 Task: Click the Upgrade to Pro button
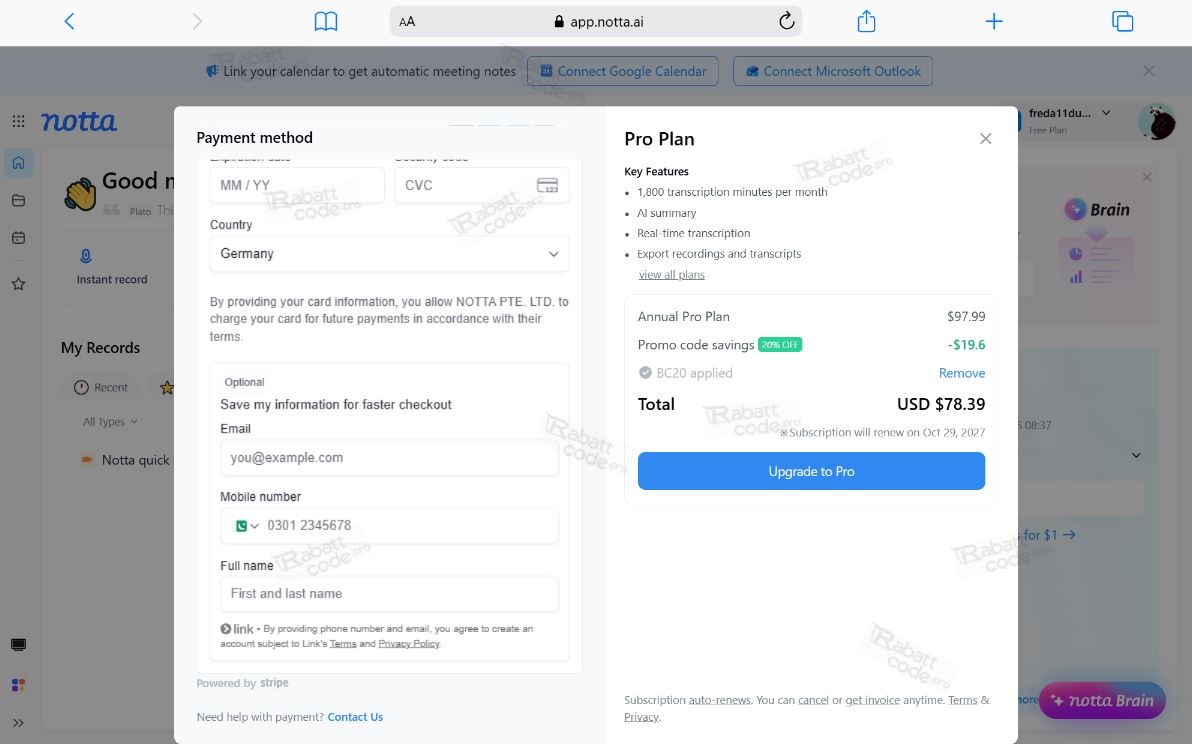[x=811, y=471]
